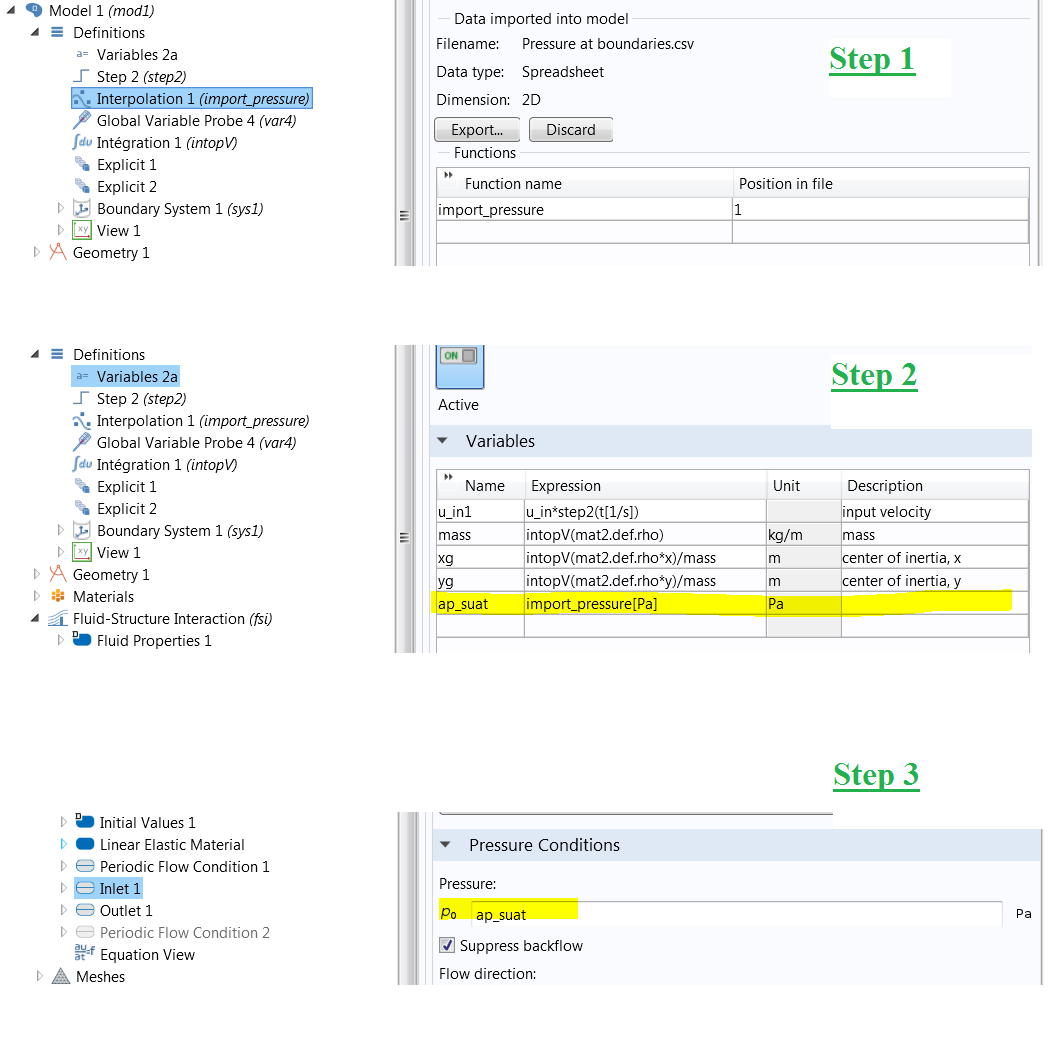Screen dimensions: 1050x1054
Task: Click the Pressure p0 input field
Action: click(x=735, y=914)
